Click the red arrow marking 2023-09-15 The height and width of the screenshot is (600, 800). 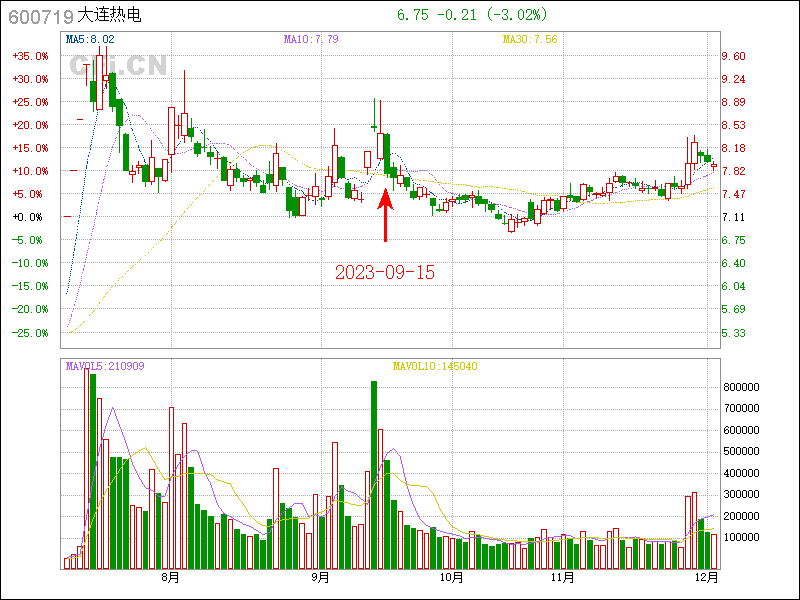387,216
